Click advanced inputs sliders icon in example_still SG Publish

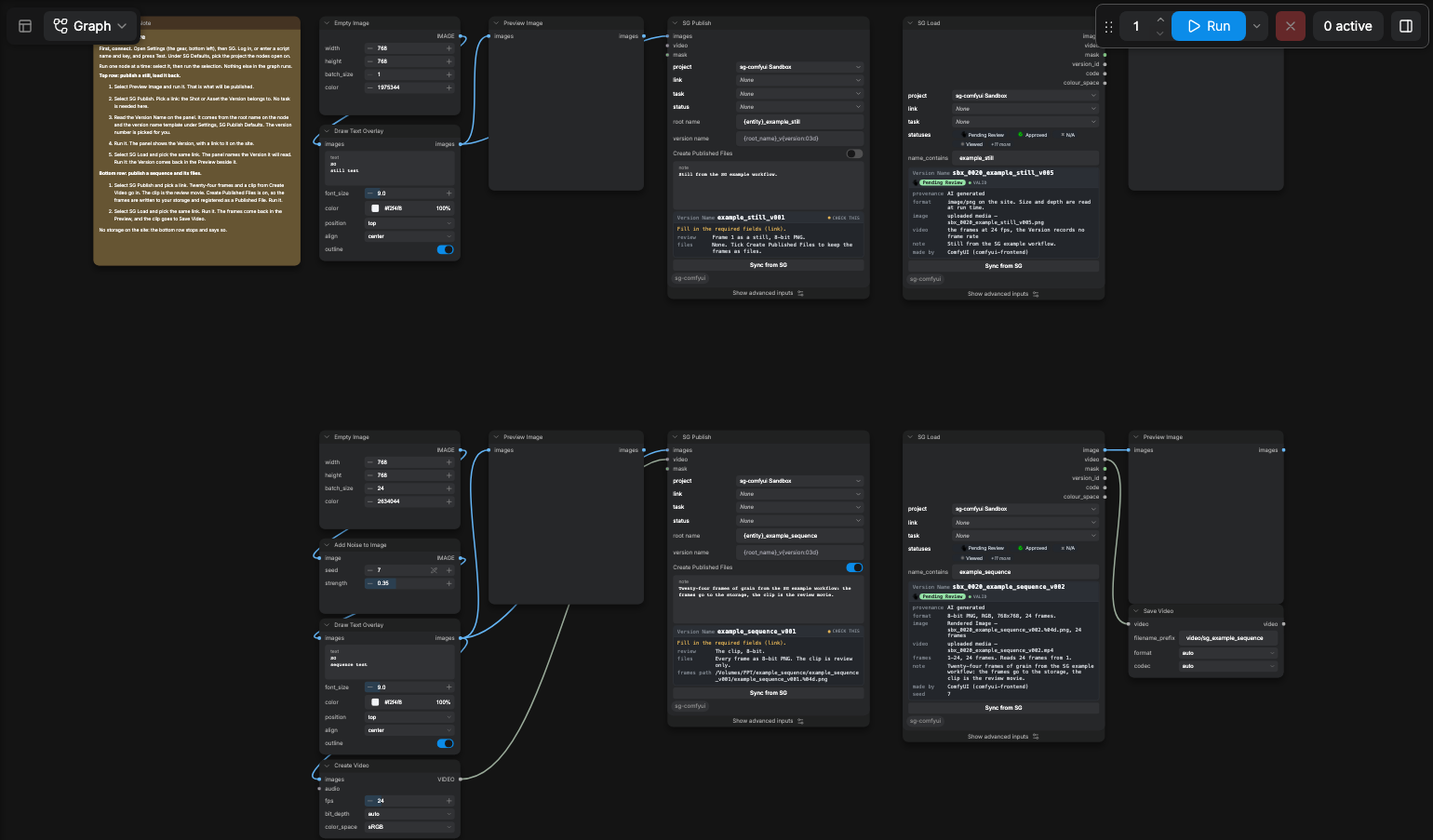pyautogui.click(x=800, y=293)
